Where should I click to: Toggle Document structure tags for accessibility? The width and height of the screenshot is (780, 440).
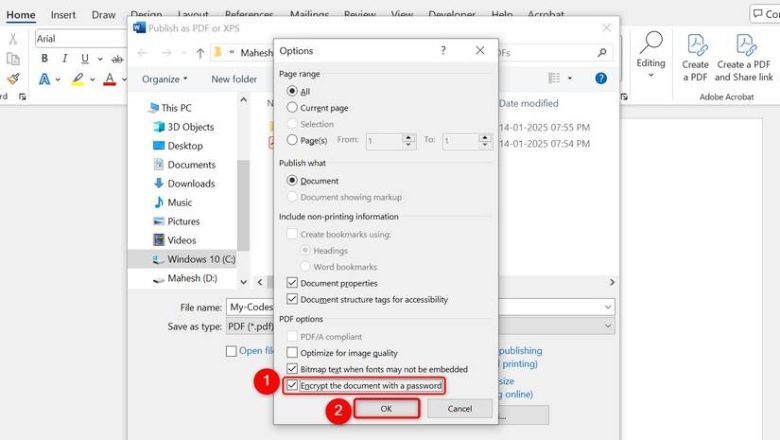click(292, 299)
